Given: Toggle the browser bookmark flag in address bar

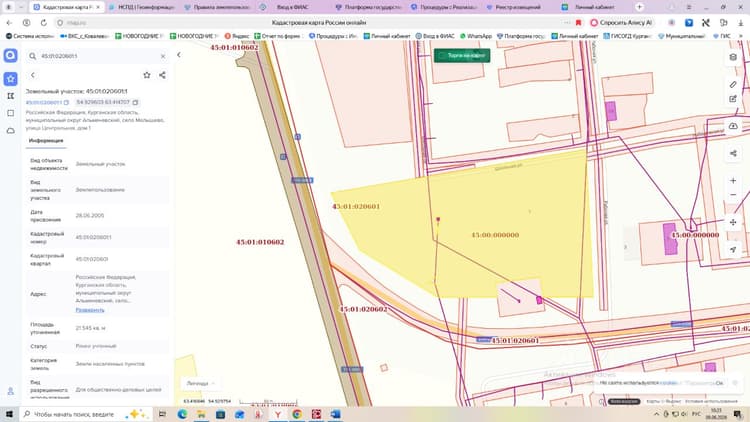Looking at the screenshot, I should (x=578, y=22).
